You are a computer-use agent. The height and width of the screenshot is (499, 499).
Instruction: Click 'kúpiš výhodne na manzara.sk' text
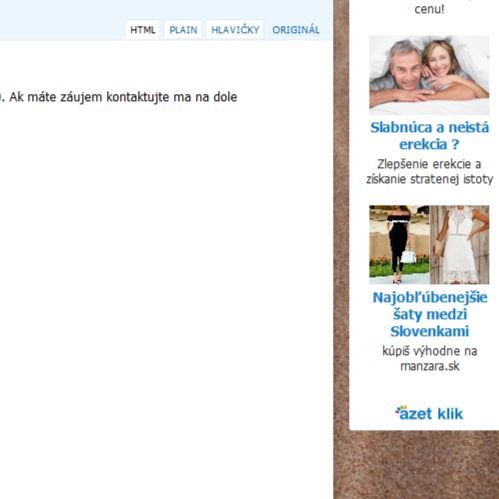coord(429,358)
